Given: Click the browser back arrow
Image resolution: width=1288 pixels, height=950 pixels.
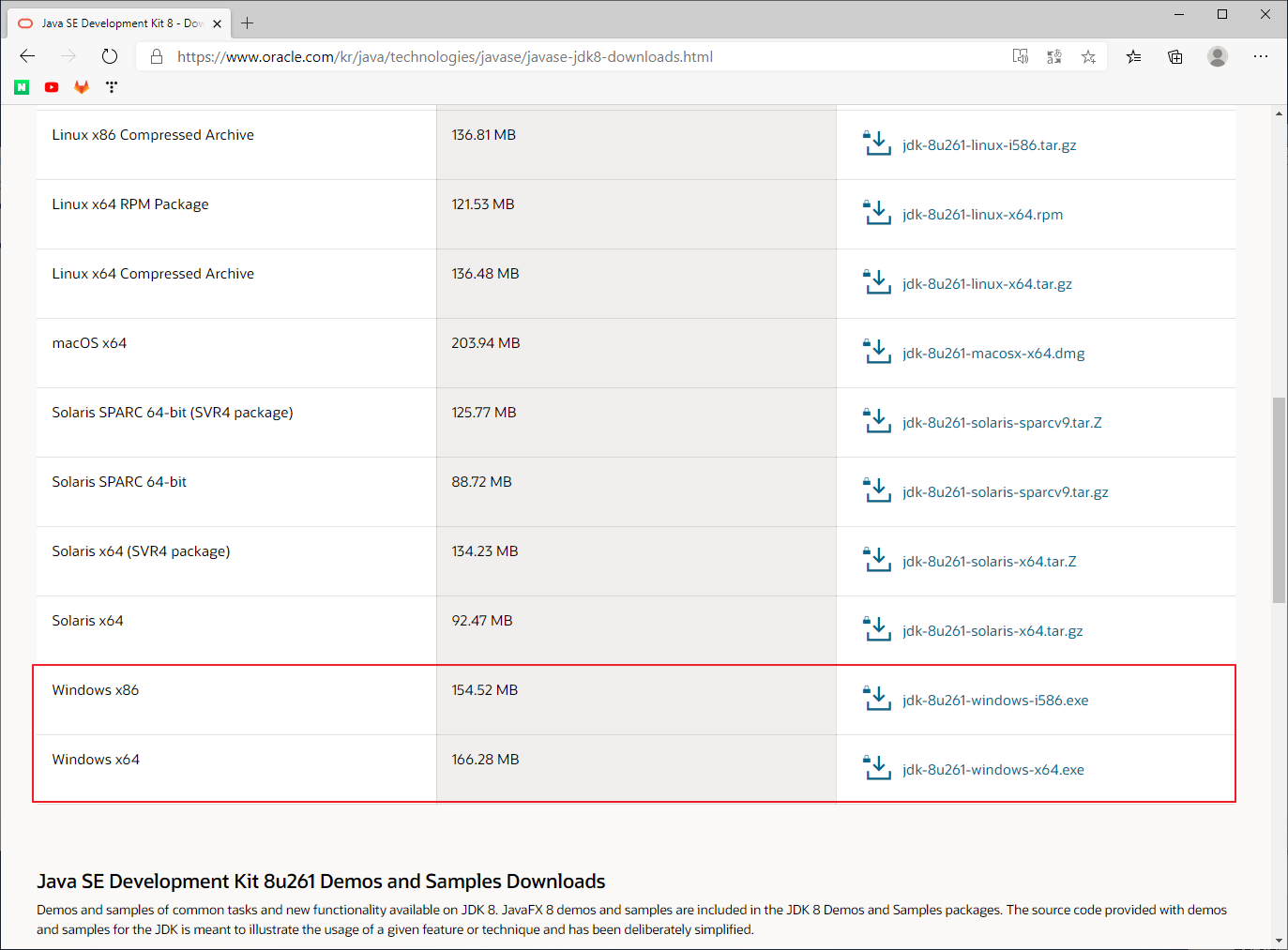Looking at the screenshot, I should (27, 56).
